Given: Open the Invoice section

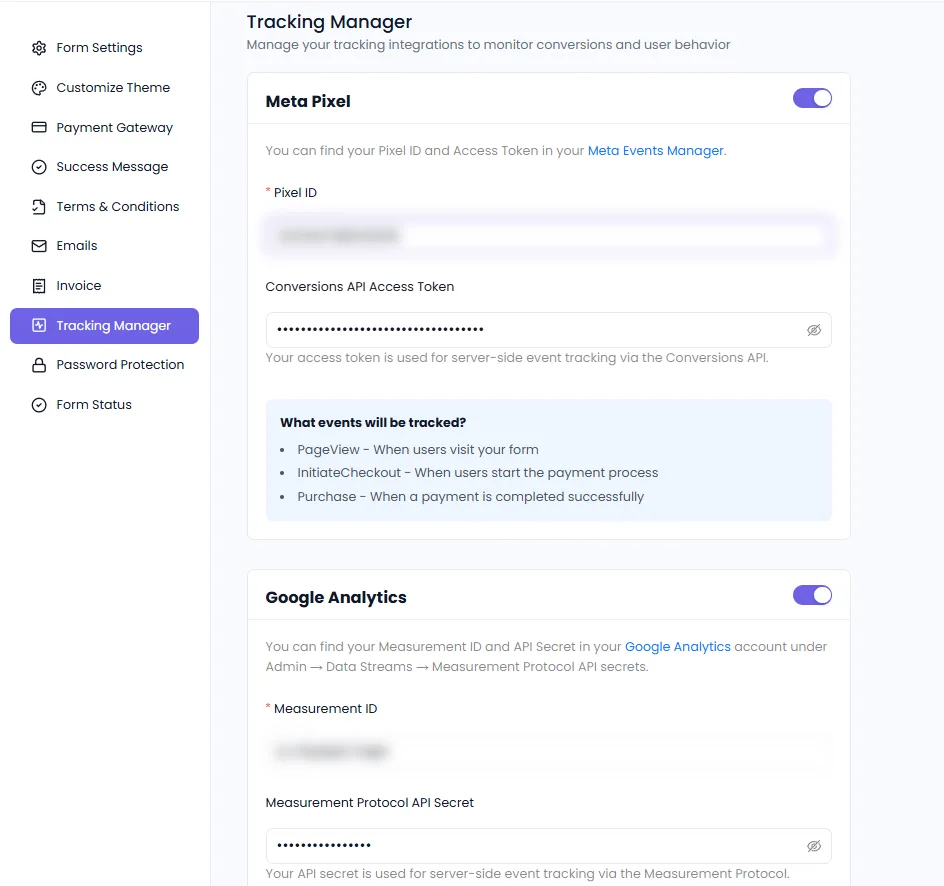Looking at the screenshot, I should click(x=104, y=286).
